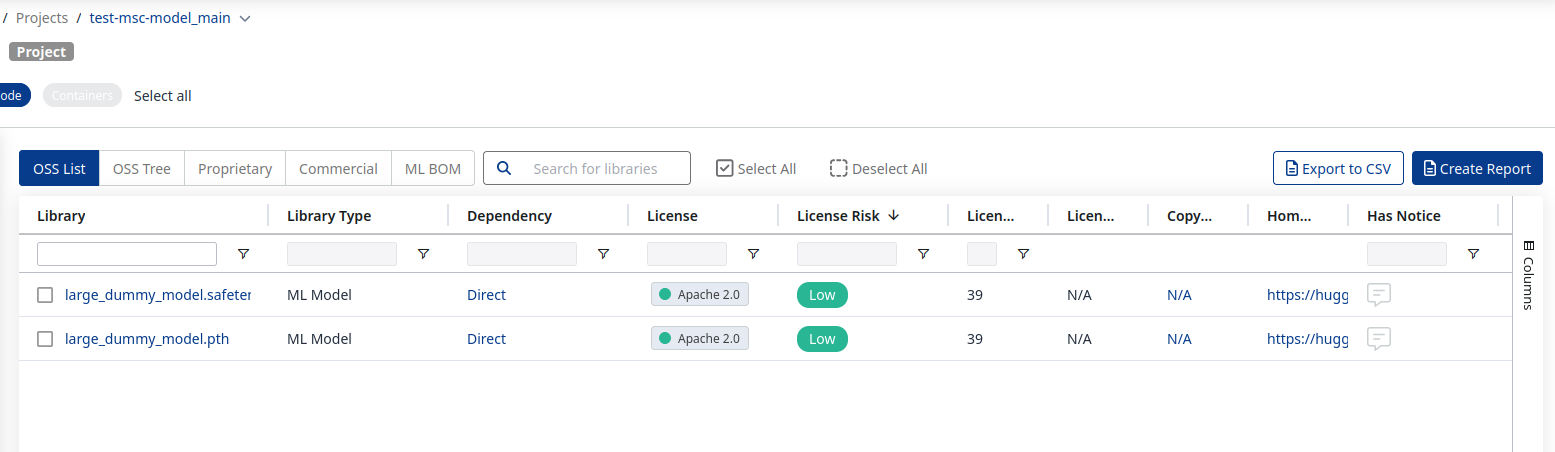
Task: Open the ML BOM tab
Action: (x=433, y=168)
